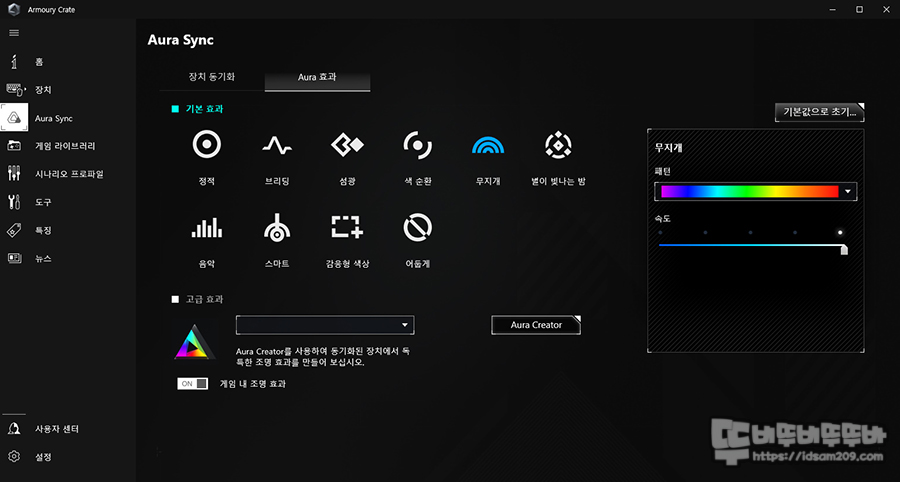Set speed to the middle dot marker
This screenshot has width=900, height=482.
750,232
